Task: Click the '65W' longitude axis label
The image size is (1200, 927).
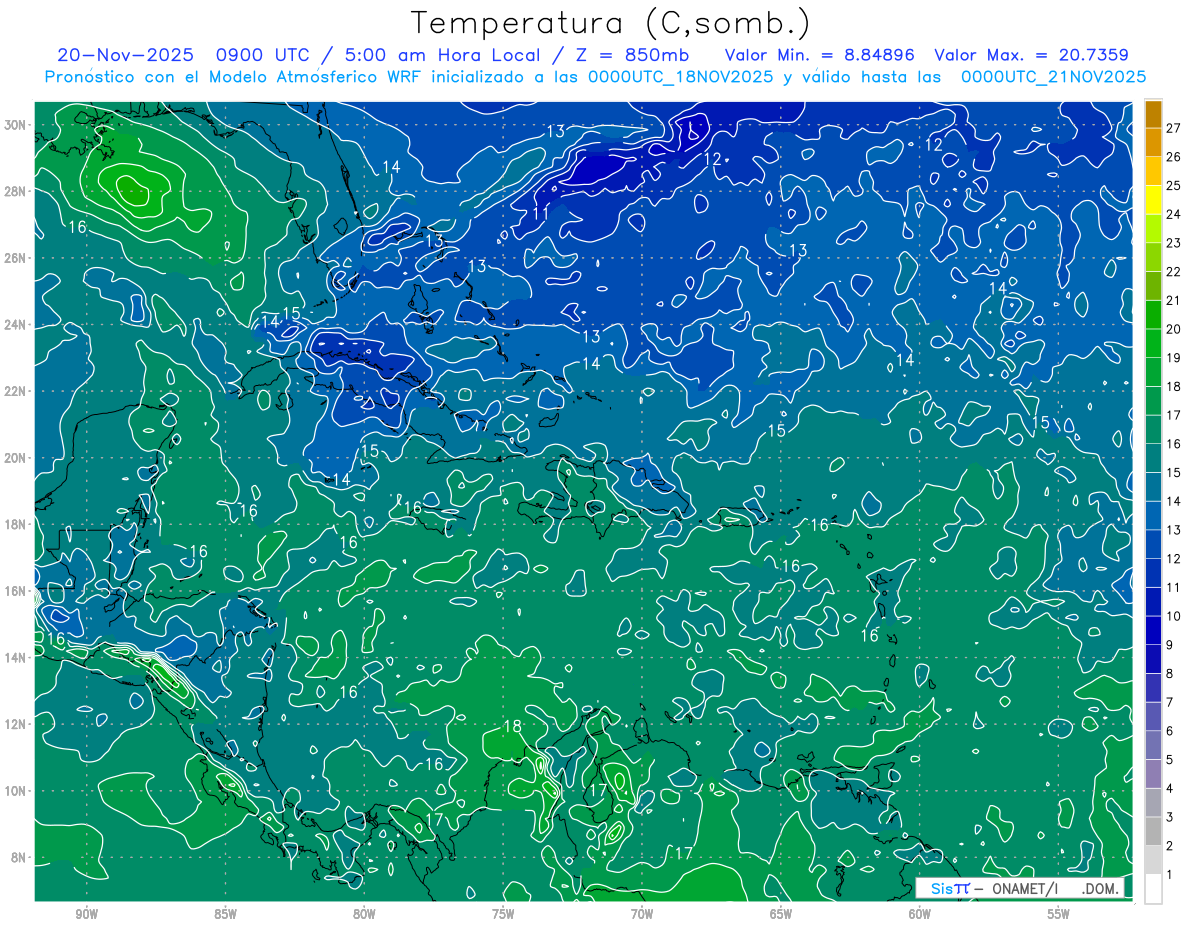Action: (781, 914)
